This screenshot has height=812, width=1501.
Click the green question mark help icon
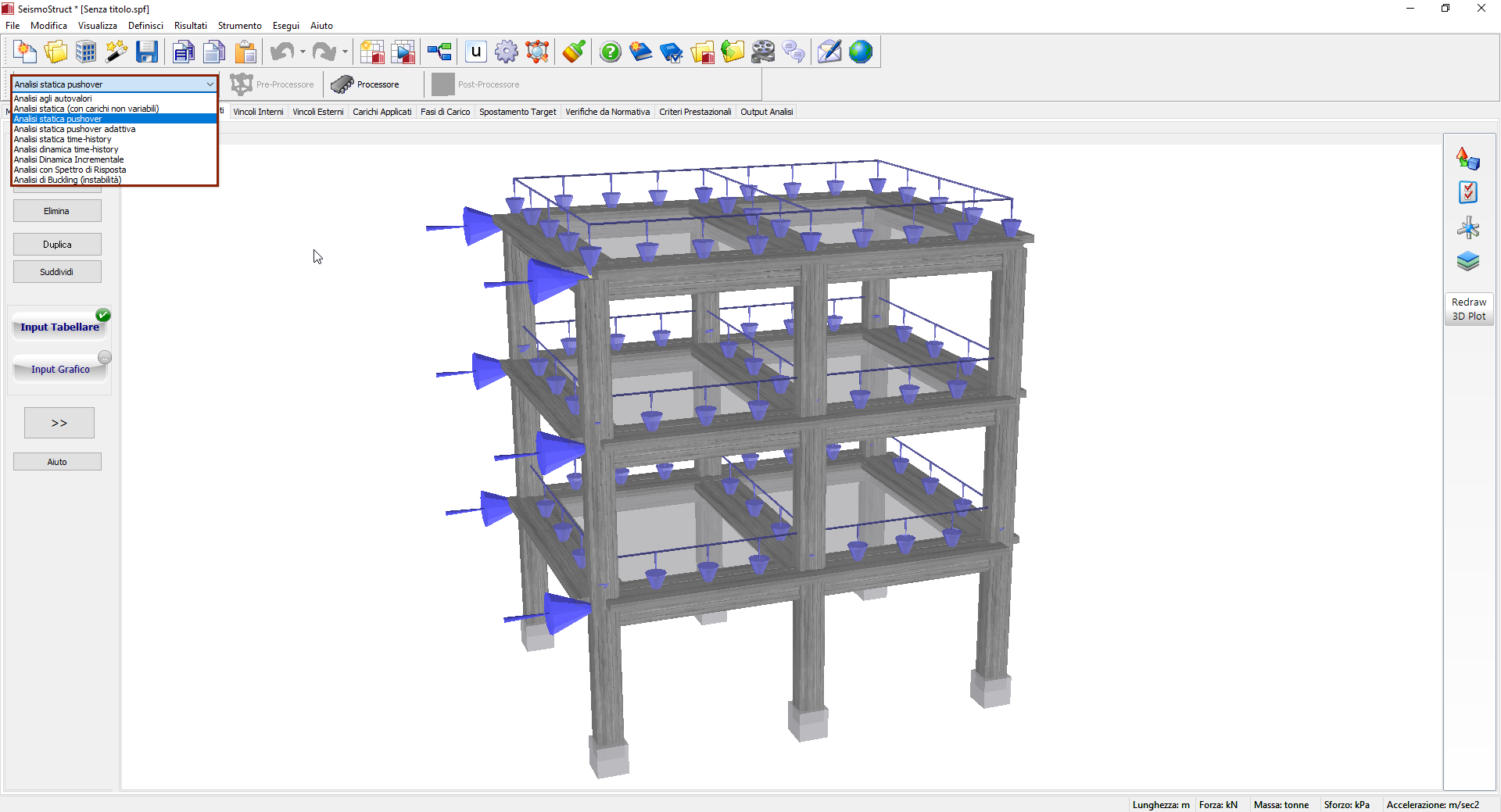point(610,52)
